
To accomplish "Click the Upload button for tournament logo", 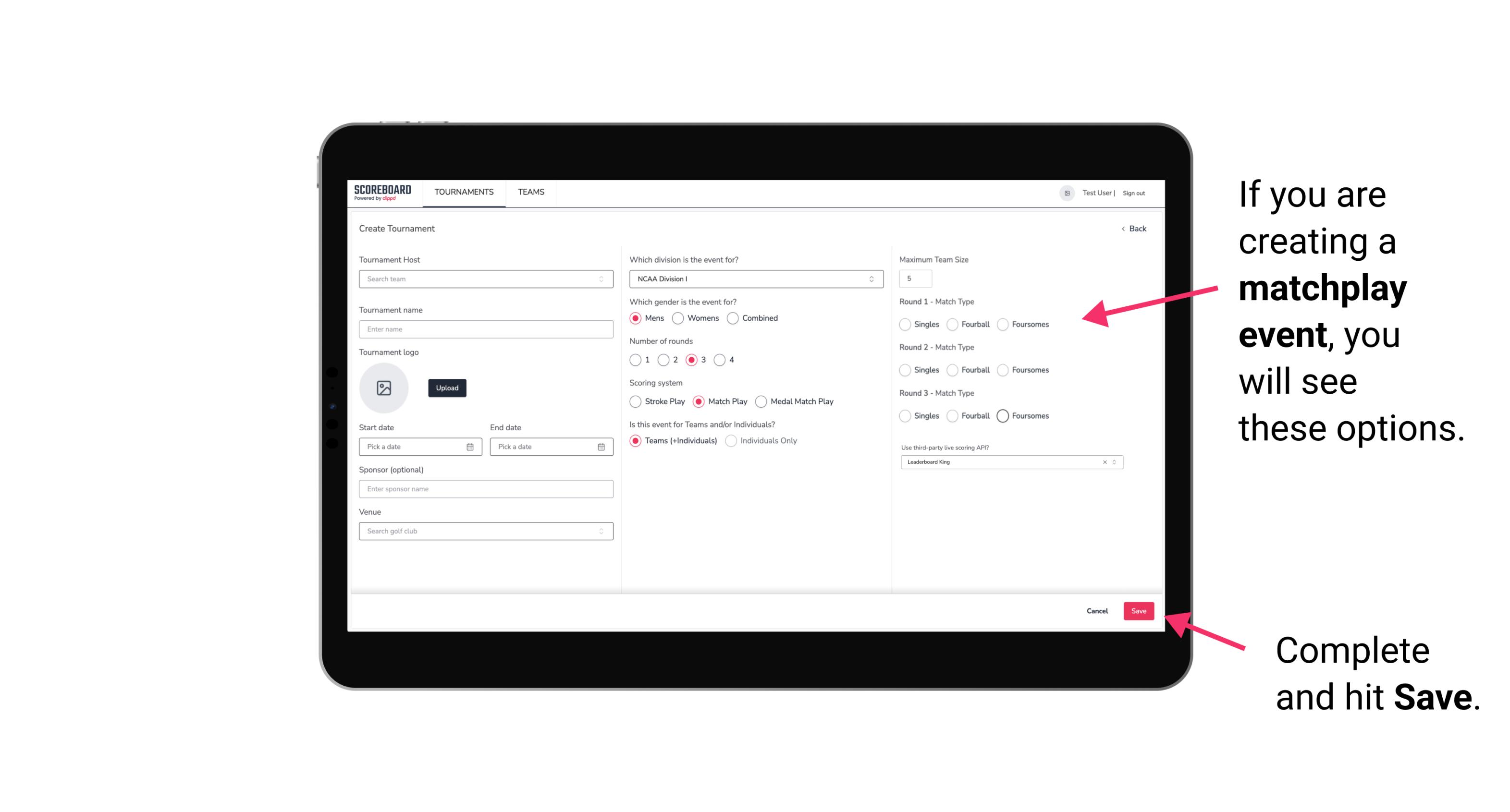I will click(447, 388).
